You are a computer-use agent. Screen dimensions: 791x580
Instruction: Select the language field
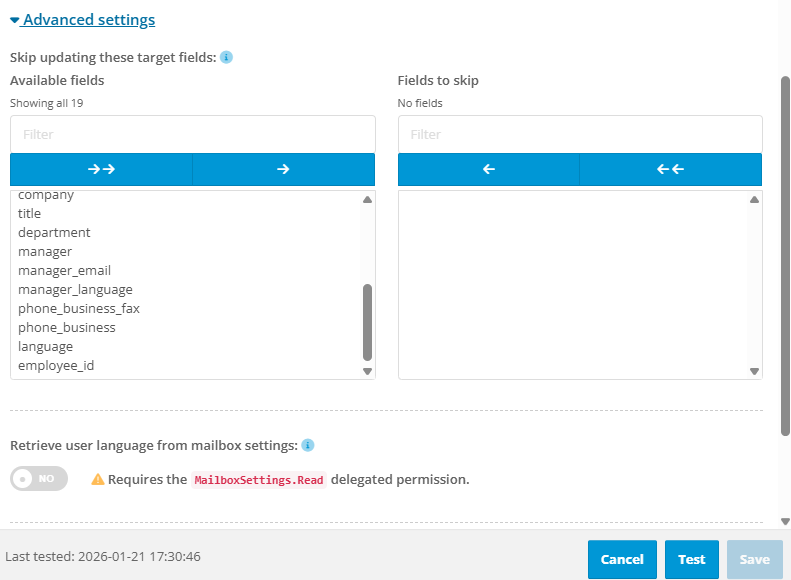(45, 347)
